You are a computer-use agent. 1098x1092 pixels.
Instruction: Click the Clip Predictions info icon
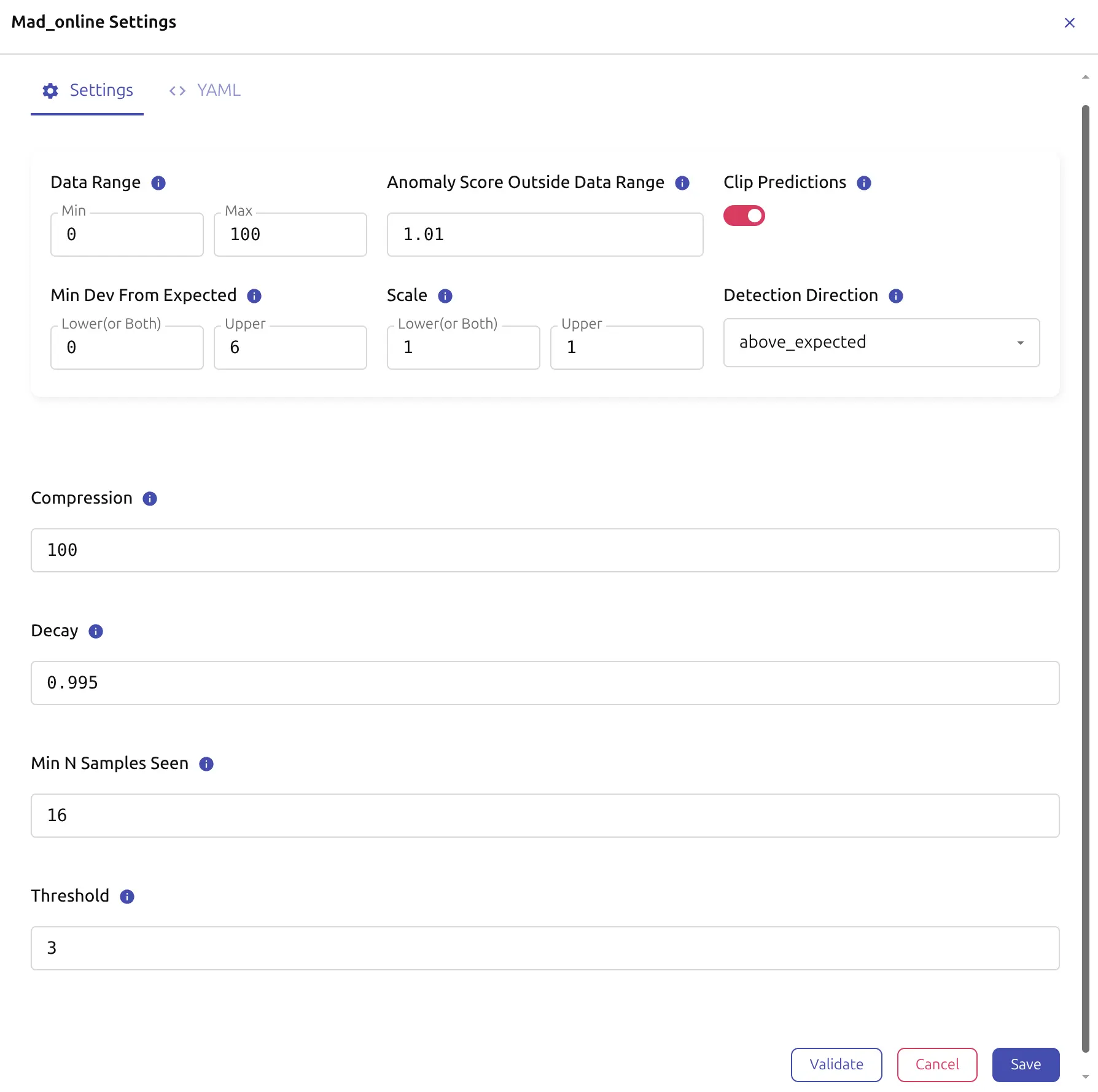coord(863,183)
